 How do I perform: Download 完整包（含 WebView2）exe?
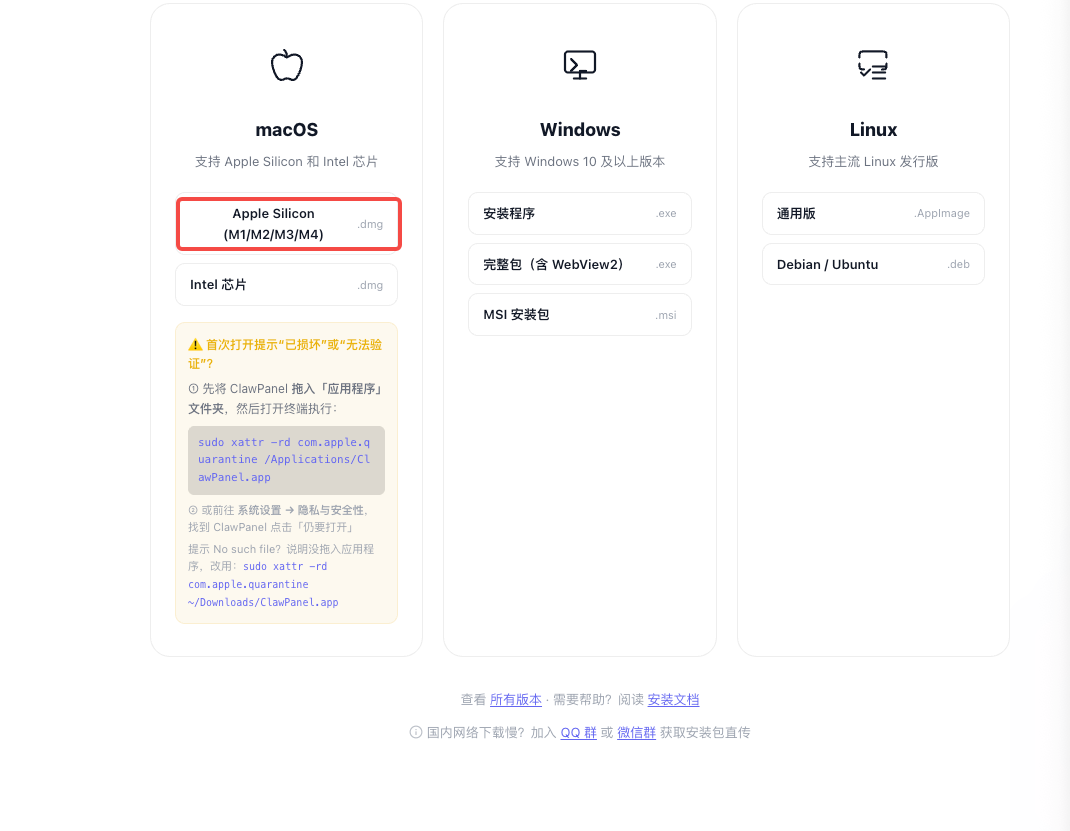(580, 264)
